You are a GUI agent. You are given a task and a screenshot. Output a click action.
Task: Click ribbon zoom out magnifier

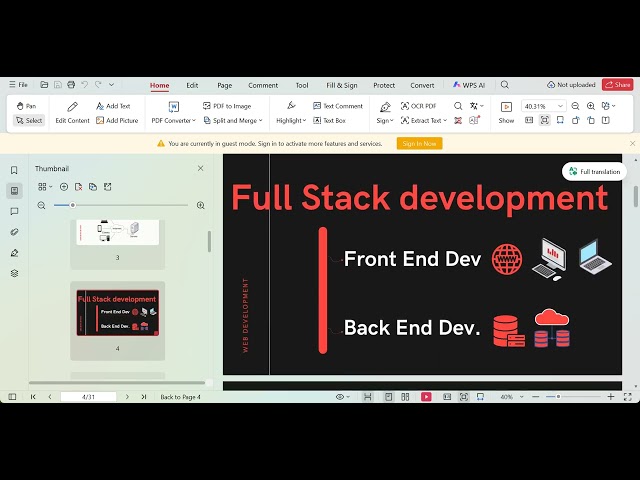click(x=575, y=106)
